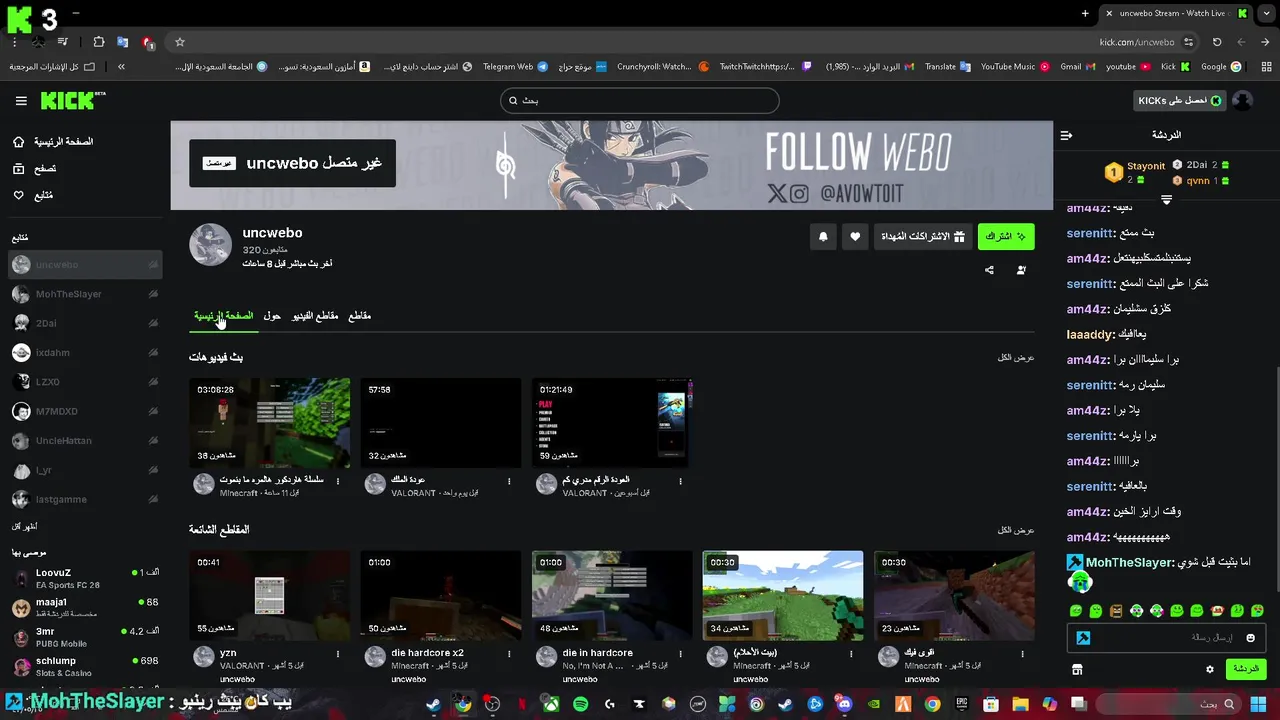Image resolution: width=1280 pixels, height=720 pixels.
Task: Open chat settings gear
Action: (1209, 669)
